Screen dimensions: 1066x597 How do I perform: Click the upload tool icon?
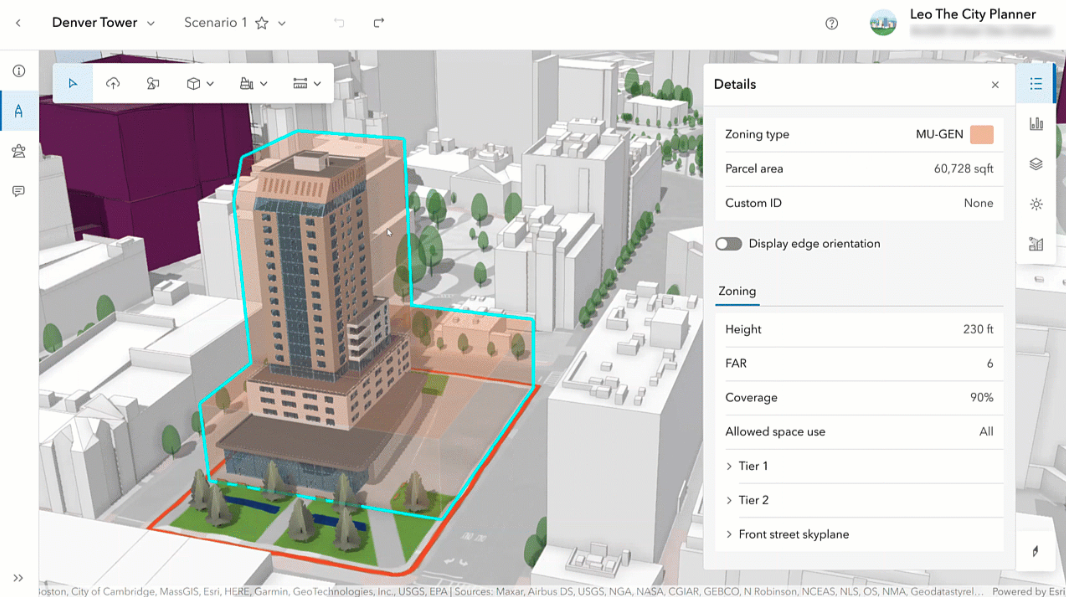[113, 84]
